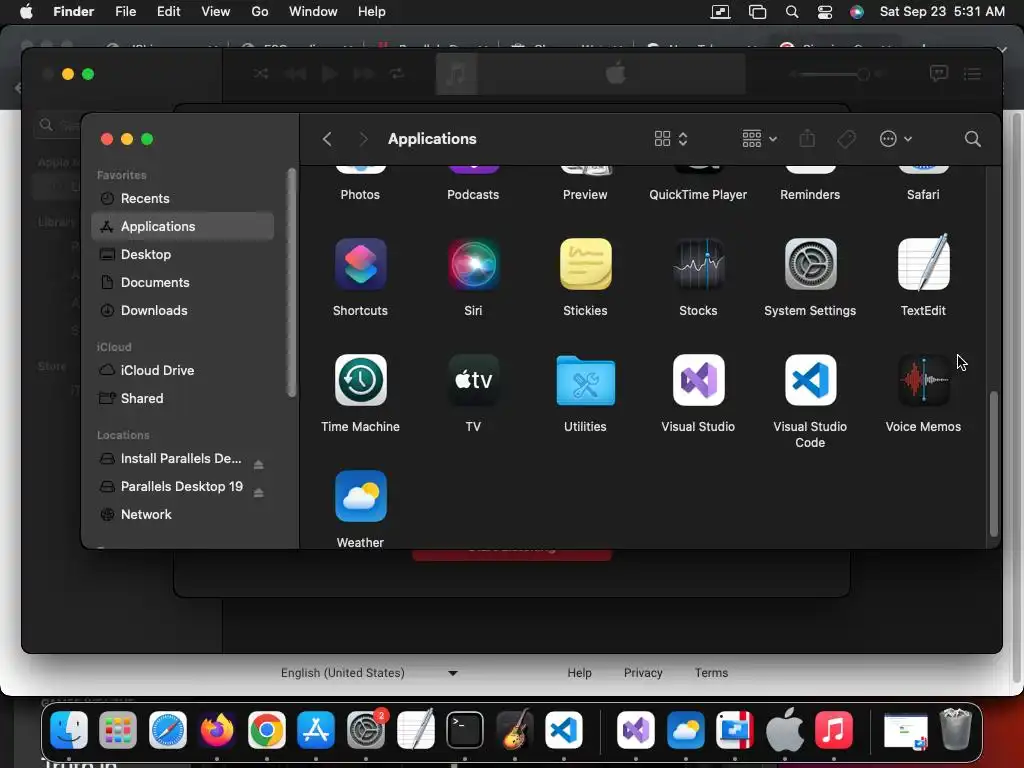Click the Finder sidebar scrollbar
The width and height of the screenshot is (1024, 768).
pyautogui.click(x=291, y=282)
